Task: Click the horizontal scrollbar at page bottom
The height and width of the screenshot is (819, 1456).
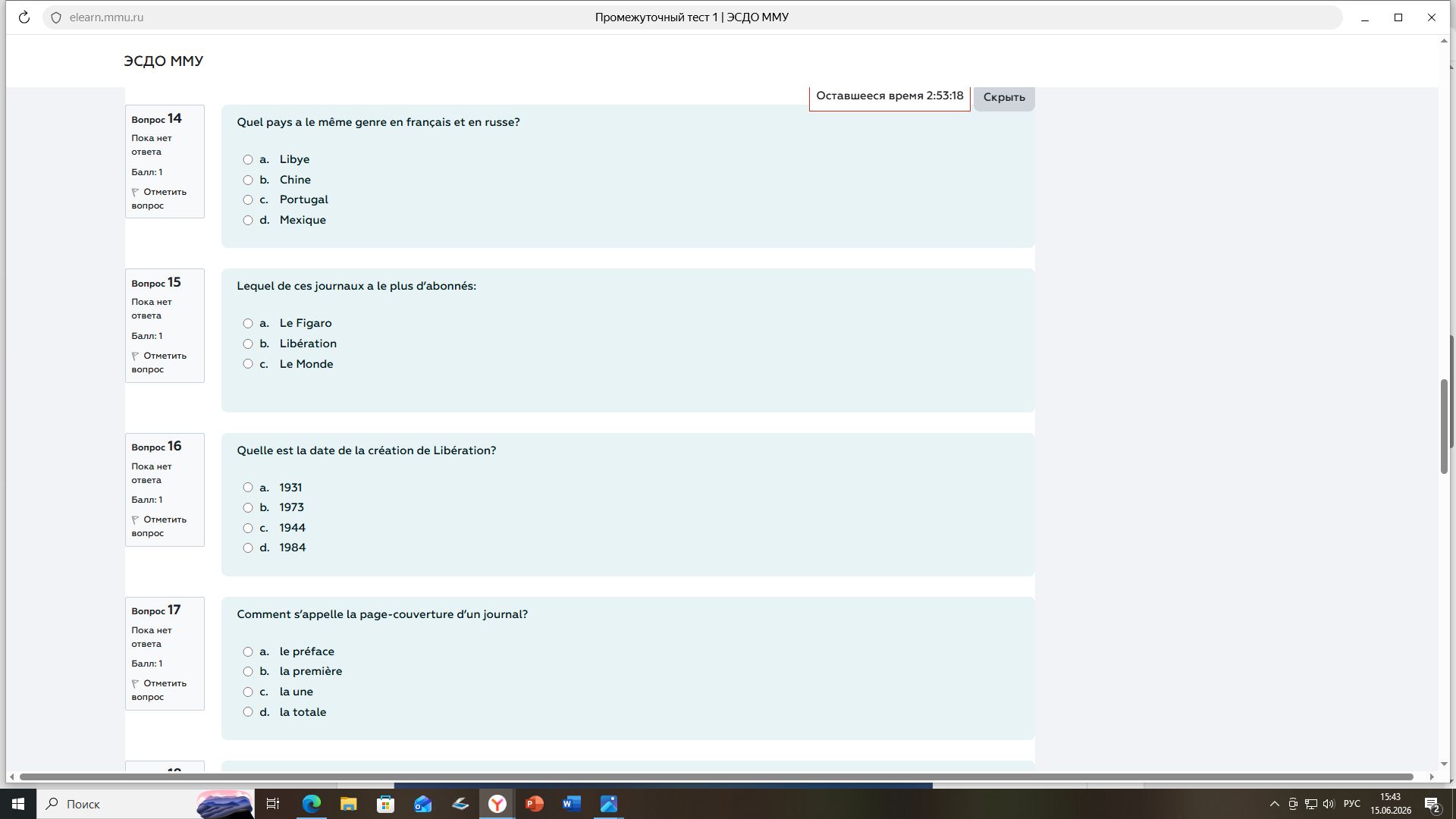Action: pos(717,777)
